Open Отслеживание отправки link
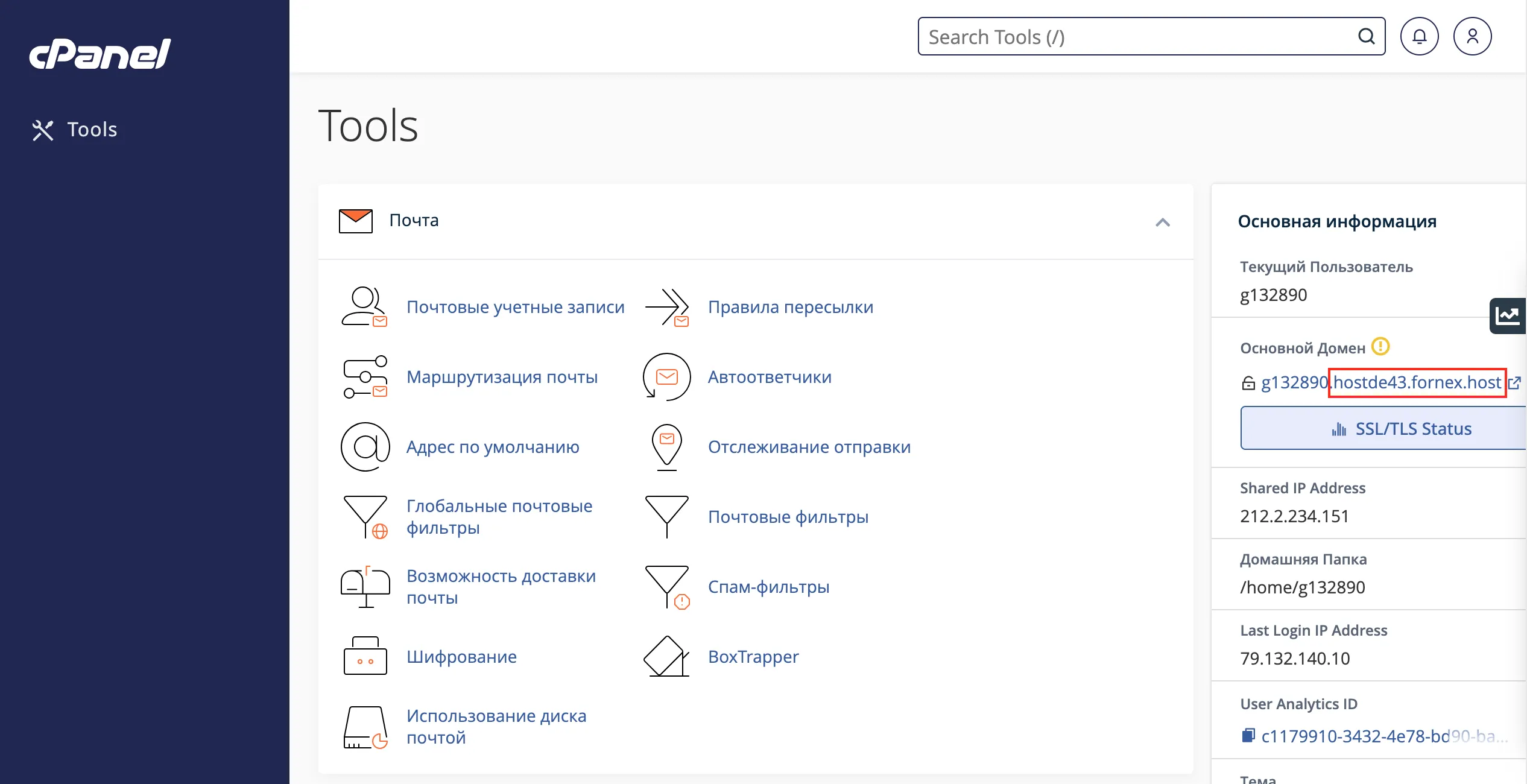This screenshot has width=1527, height=784. (809, 447)
